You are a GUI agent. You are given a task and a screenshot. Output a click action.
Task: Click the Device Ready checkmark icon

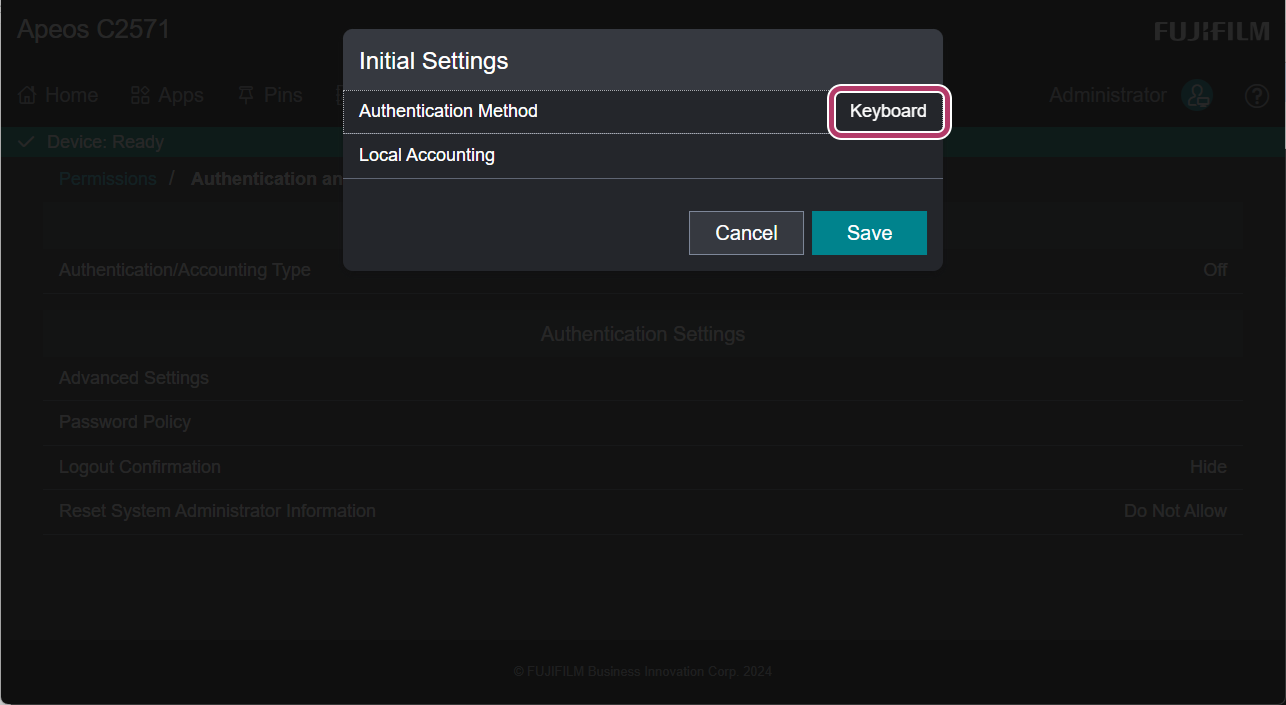[26, 142]
